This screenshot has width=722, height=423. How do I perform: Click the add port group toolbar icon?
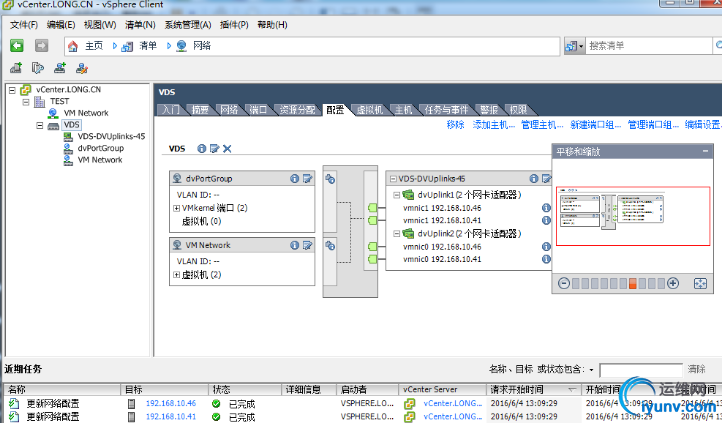click(60, 68)
